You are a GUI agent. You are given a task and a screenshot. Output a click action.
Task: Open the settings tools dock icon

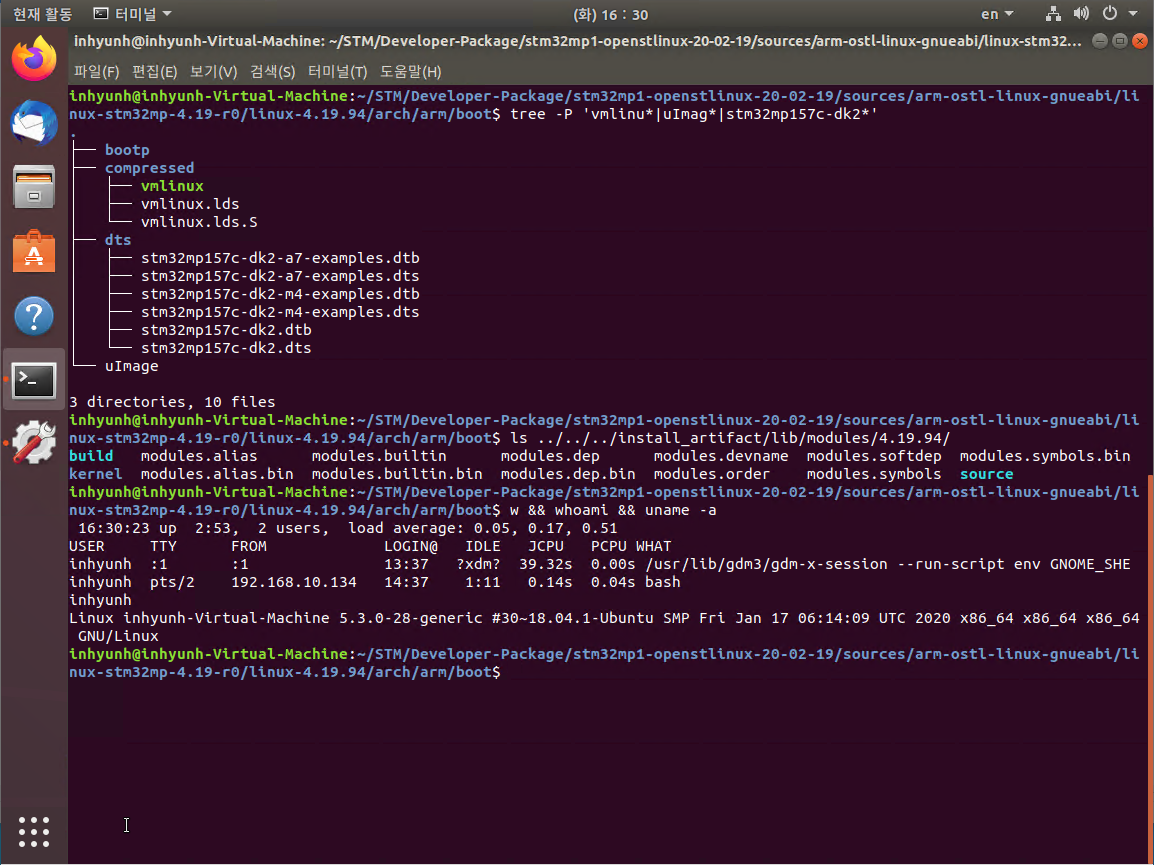pos(34,442)
